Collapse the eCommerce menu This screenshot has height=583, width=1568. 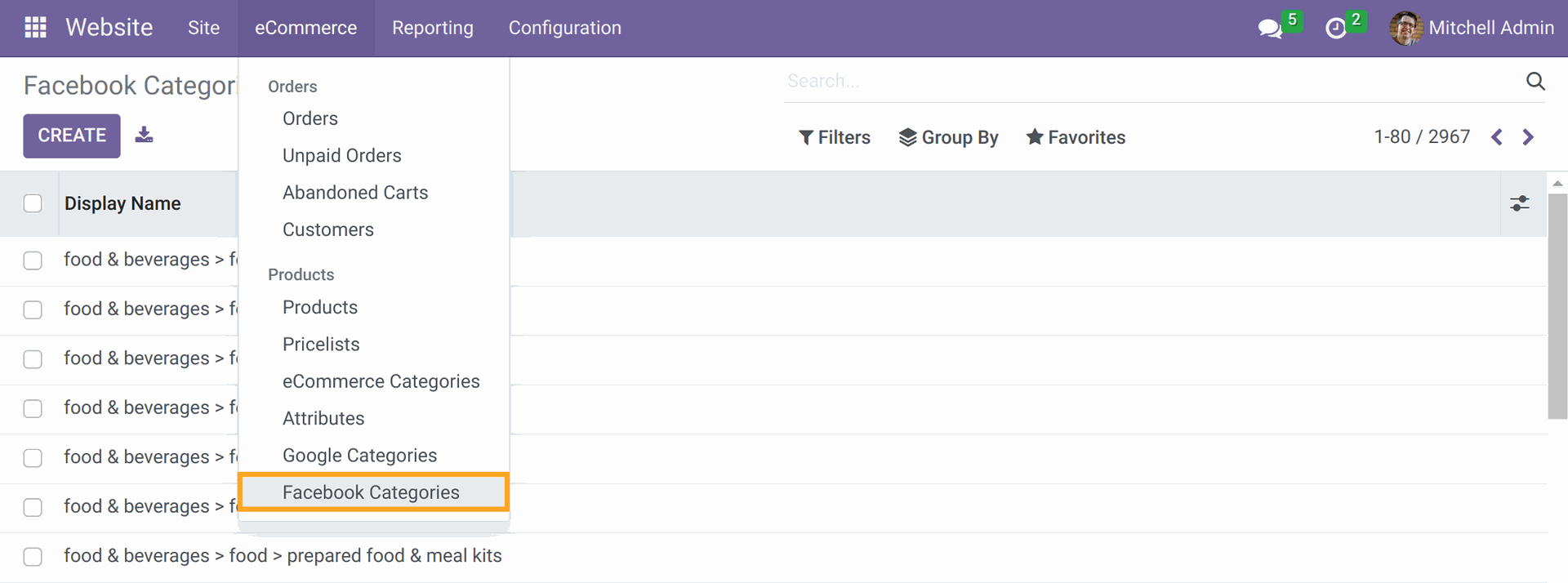pos(306,28)
